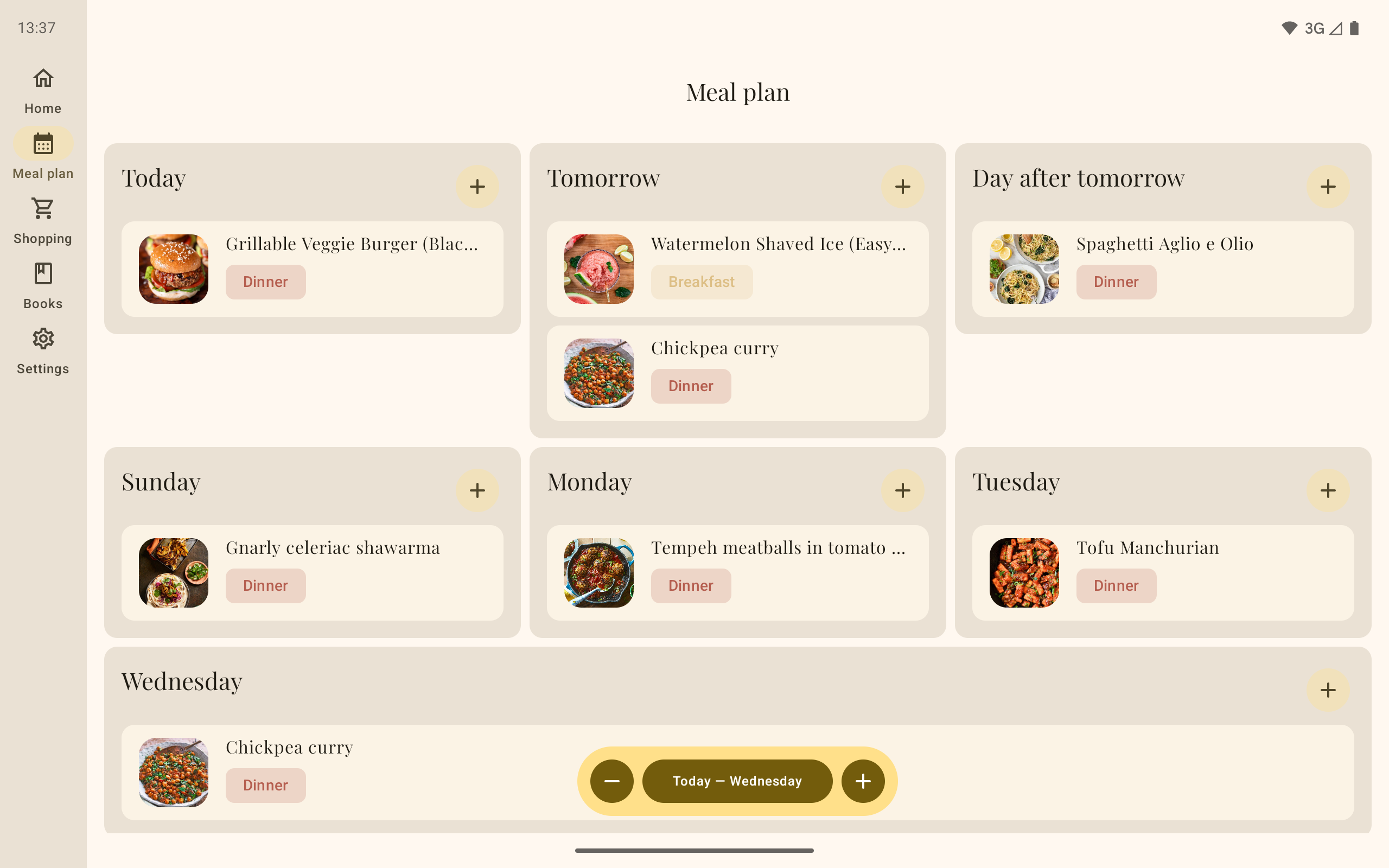The image size is (1389, 868).
Task: Click the Dinner tag on Gnarly celeriac shawarma
Action: tap(265, 585)
